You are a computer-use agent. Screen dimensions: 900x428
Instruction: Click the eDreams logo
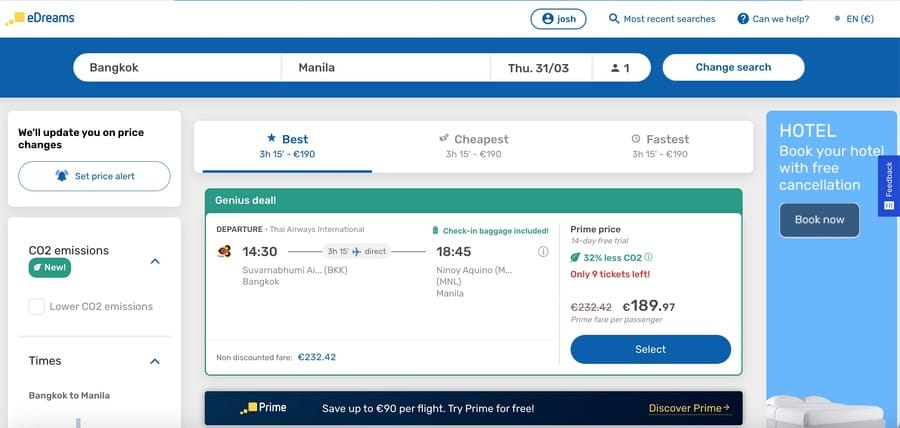point(40,18)
